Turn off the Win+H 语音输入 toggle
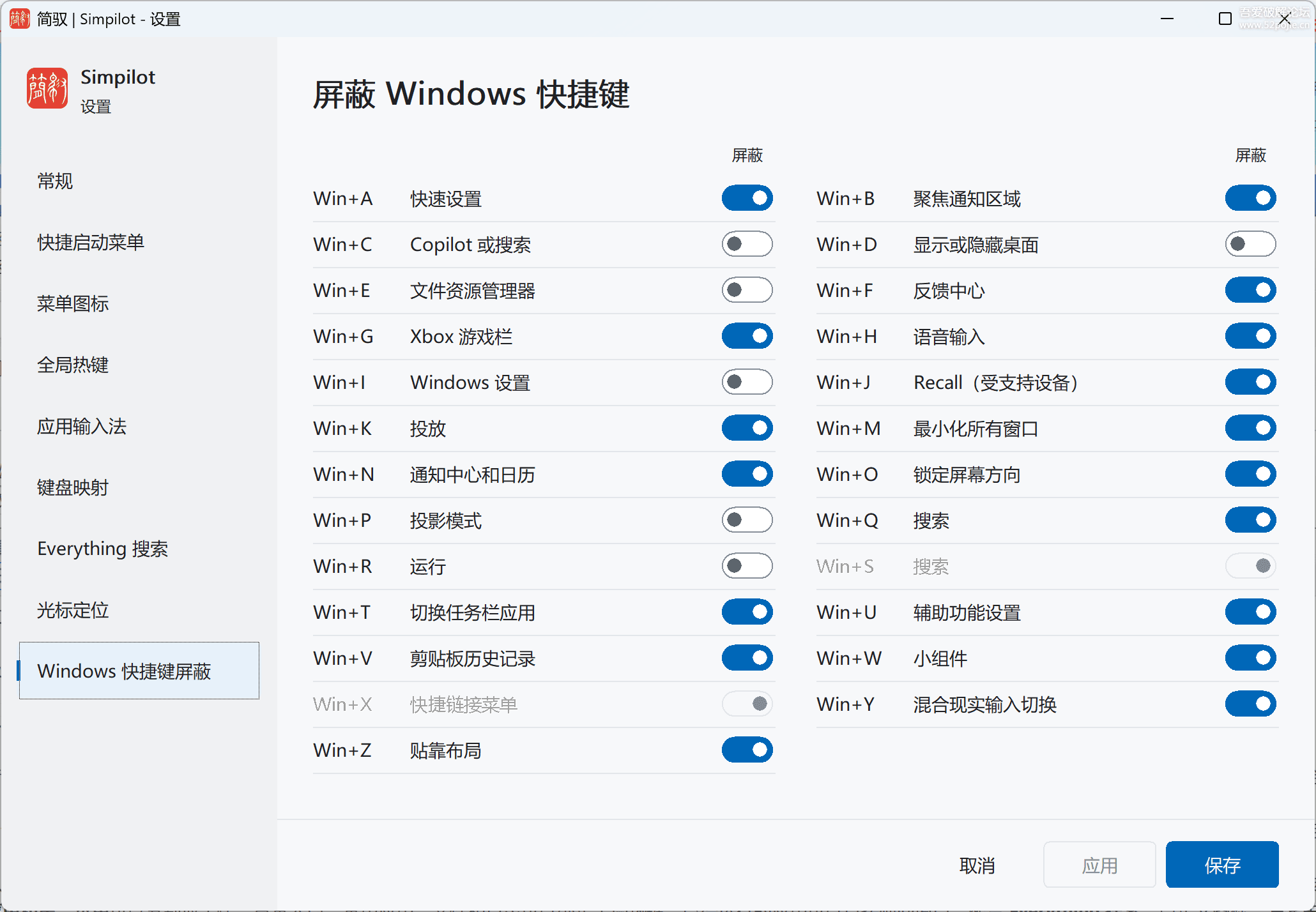Image resolution: width=1316 pixels, height=912 pixels. (1250, 336)
